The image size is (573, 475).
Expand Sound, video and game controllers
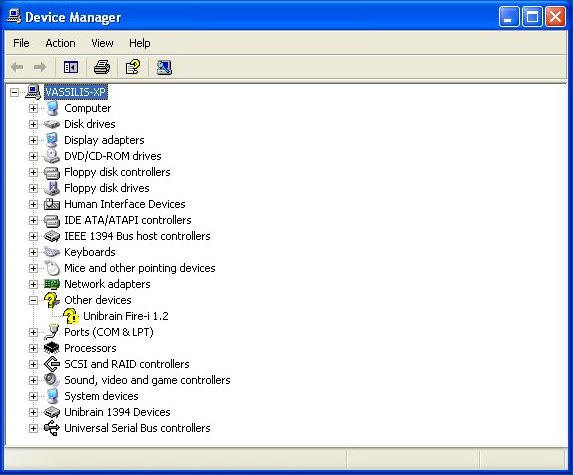[33, 380]
